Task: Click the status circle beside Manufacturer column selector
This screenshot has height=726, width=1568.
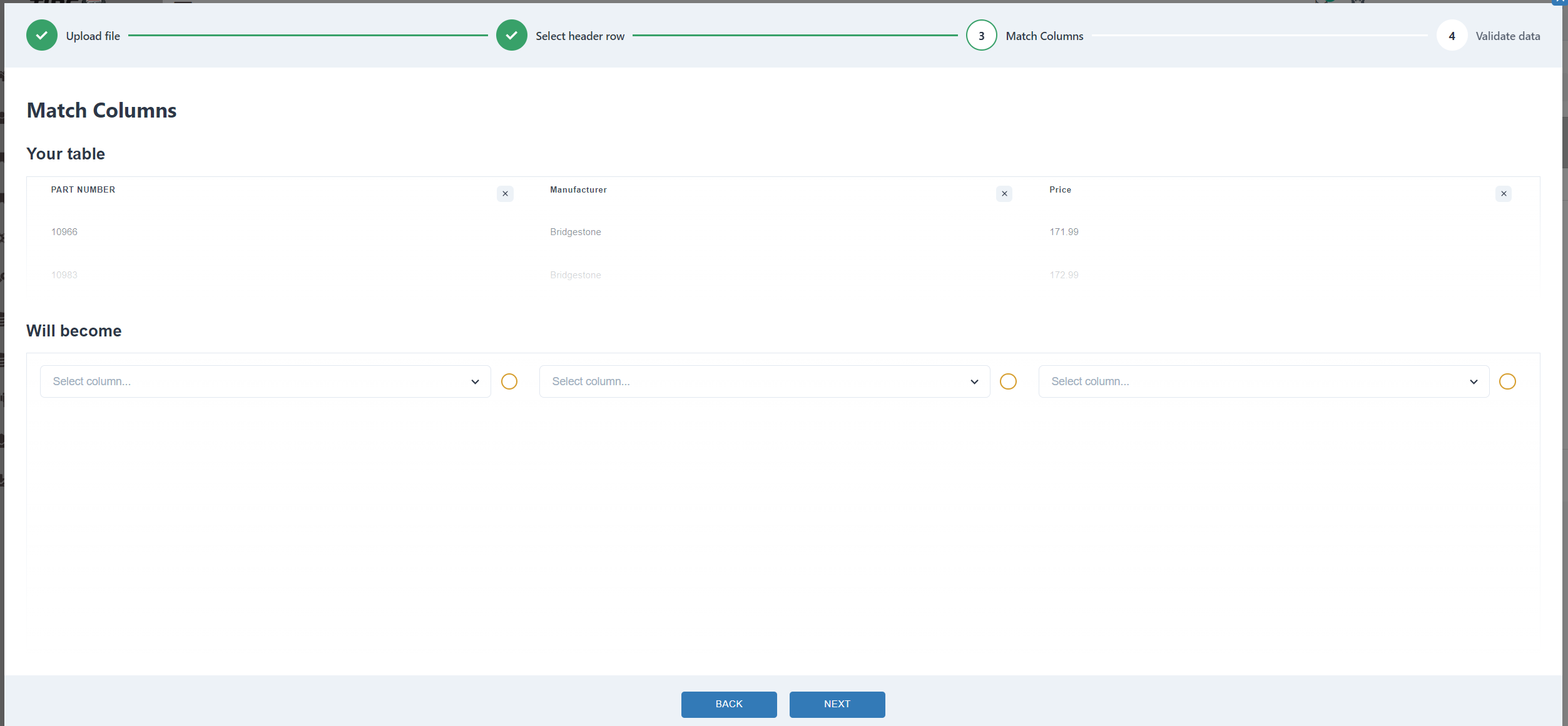Action: coord(1008,381)
